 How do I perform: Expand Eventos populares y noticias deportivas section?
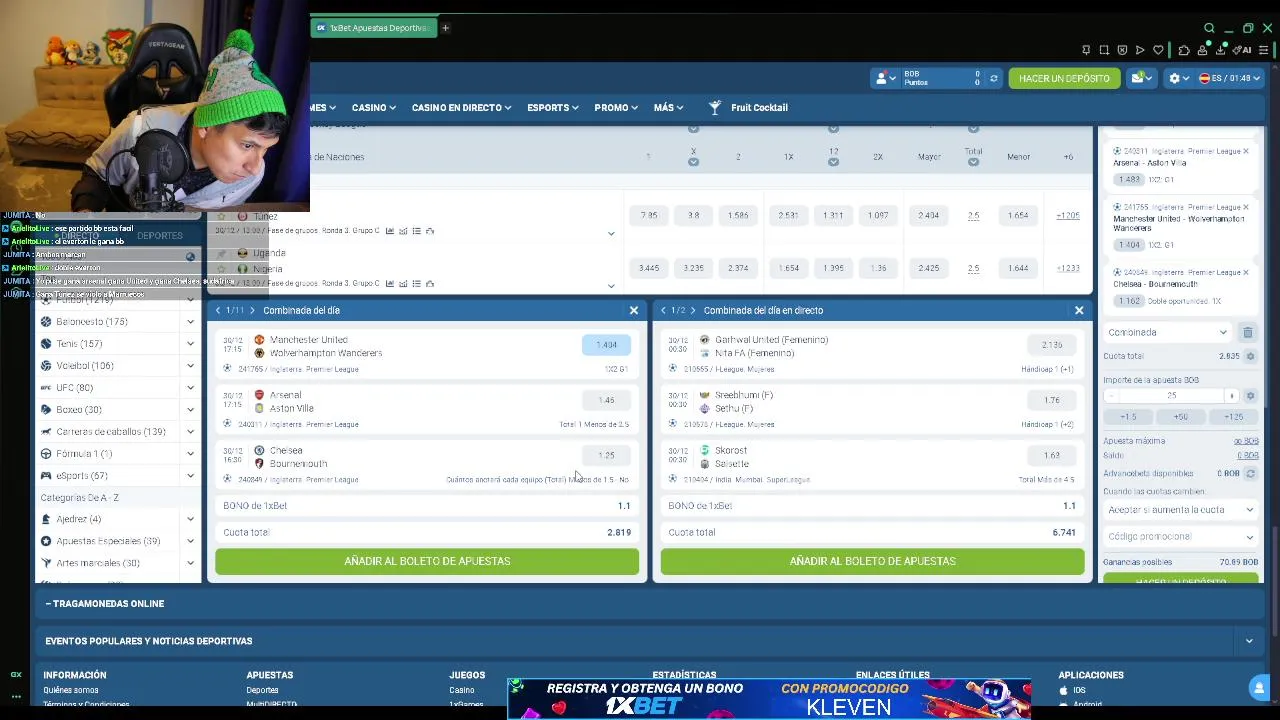pyautogui.click(x=648, y=641)
